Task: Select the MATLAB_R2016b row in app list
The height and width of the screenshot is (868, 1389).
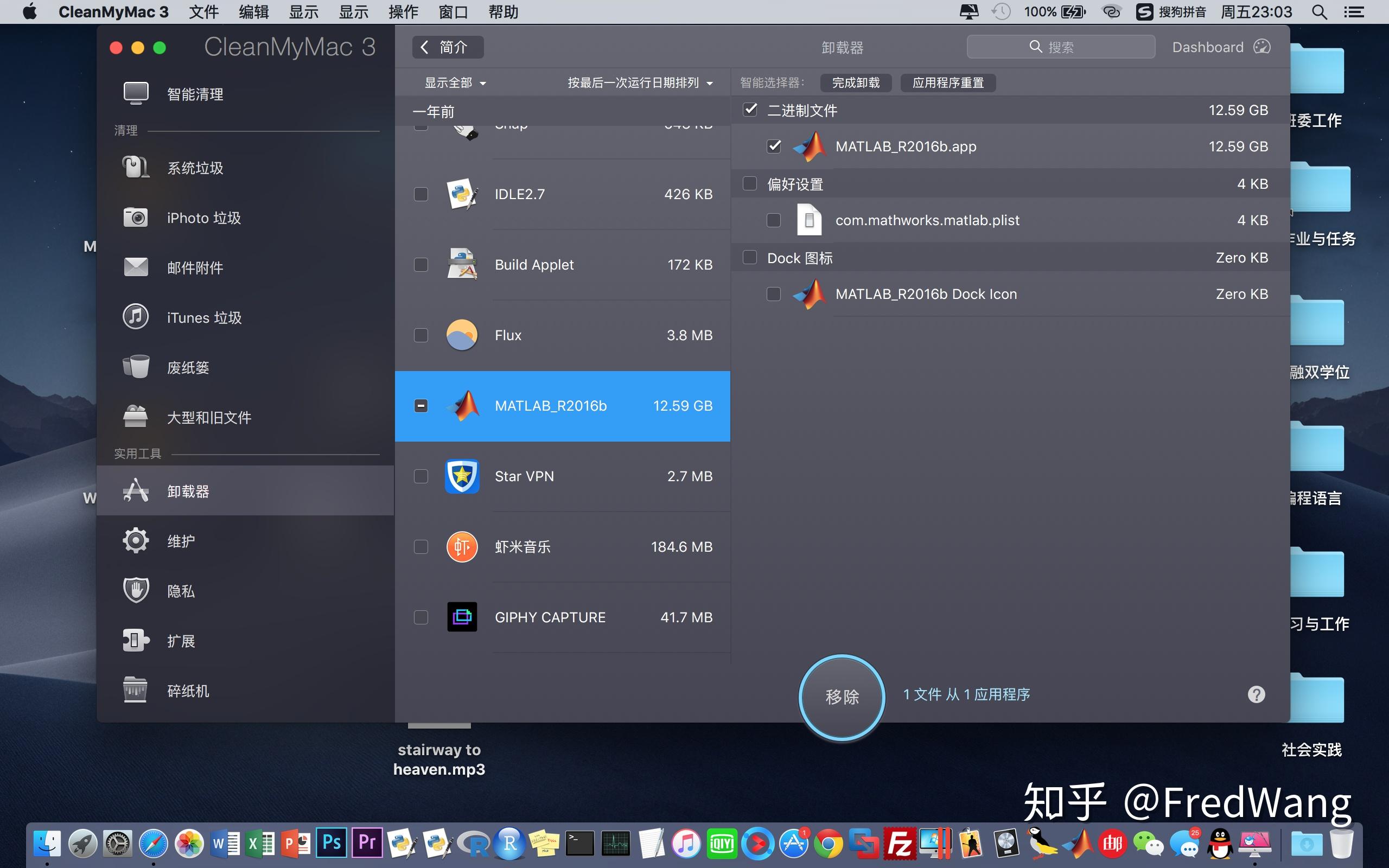Action: (x=563, y=406)
